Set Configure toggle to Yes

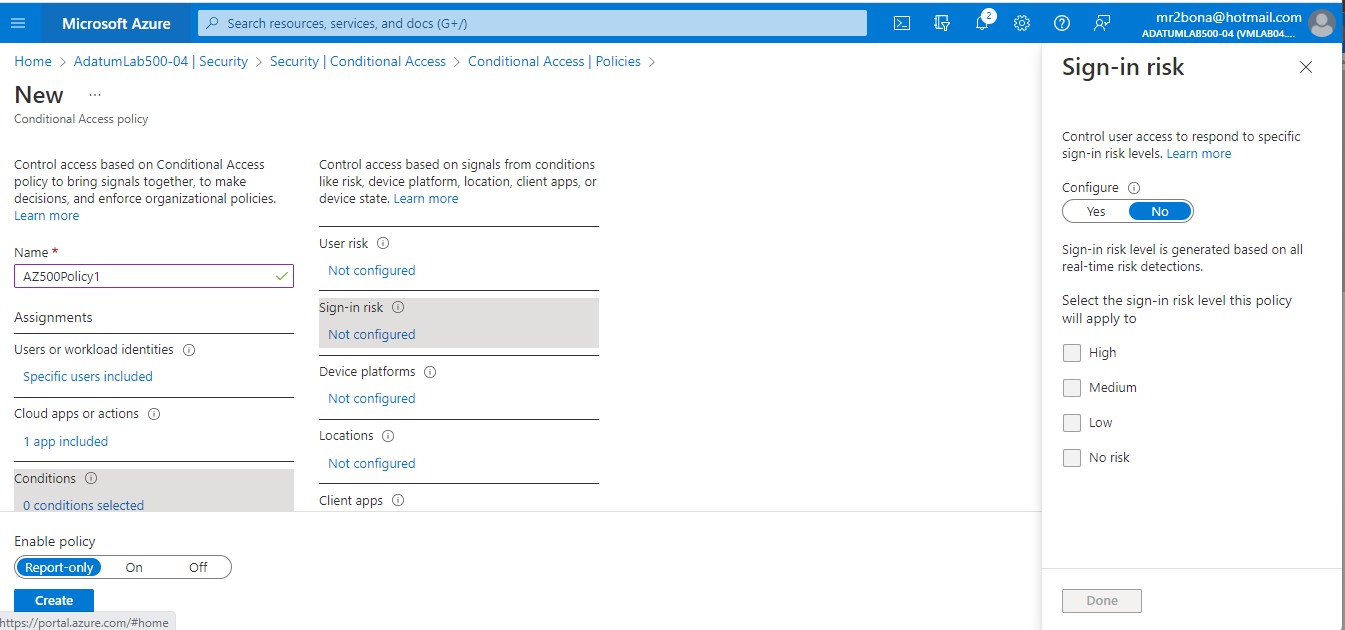(1095, 211)
